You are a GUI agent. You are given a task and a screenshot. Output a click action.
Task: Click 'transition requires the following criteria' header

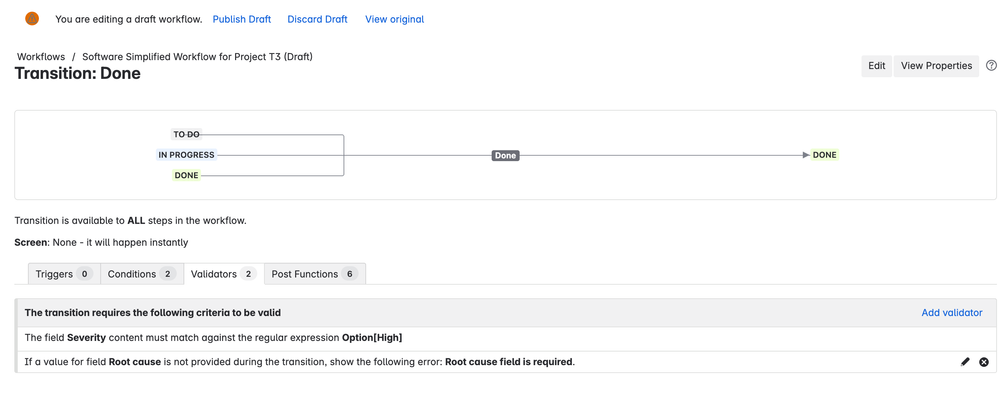click(153, 313)
